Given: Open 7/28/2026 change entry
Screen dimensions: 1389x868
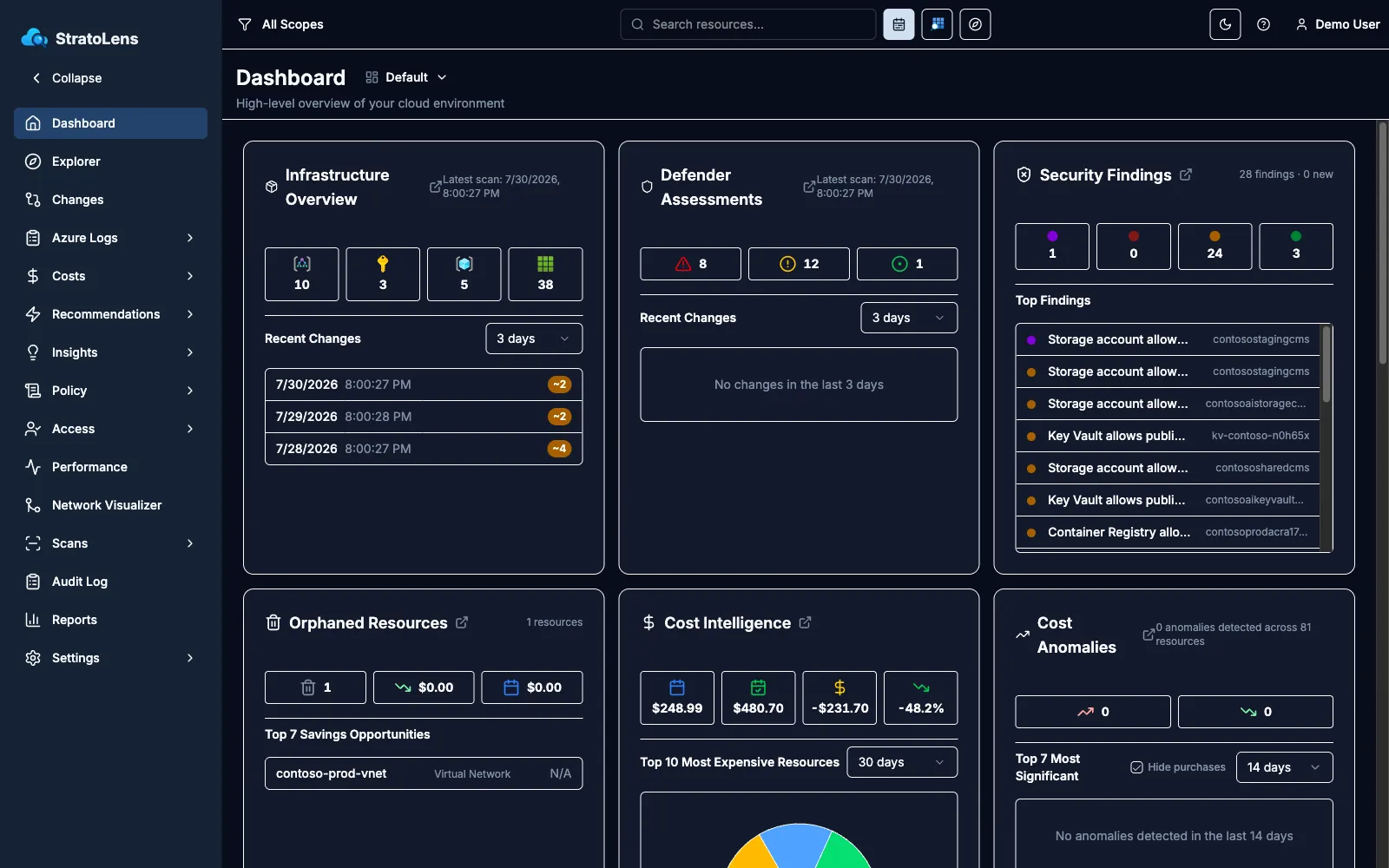Looking at the screenshot, I should (424, 449).
